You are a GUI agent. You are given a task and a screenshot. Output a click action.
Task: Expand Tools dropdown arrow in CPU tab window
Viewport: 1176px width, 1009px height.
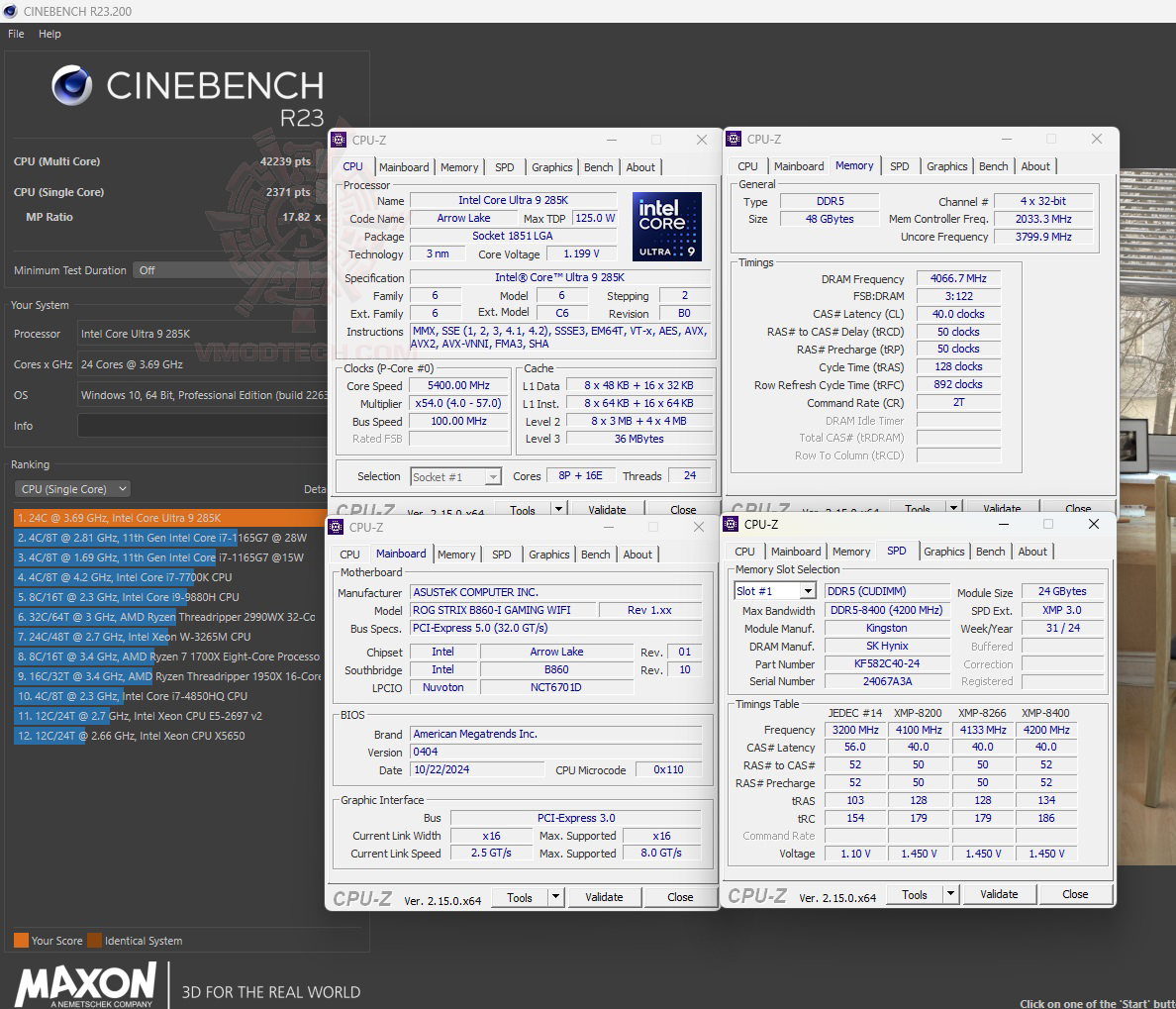[x=558, y=509]
